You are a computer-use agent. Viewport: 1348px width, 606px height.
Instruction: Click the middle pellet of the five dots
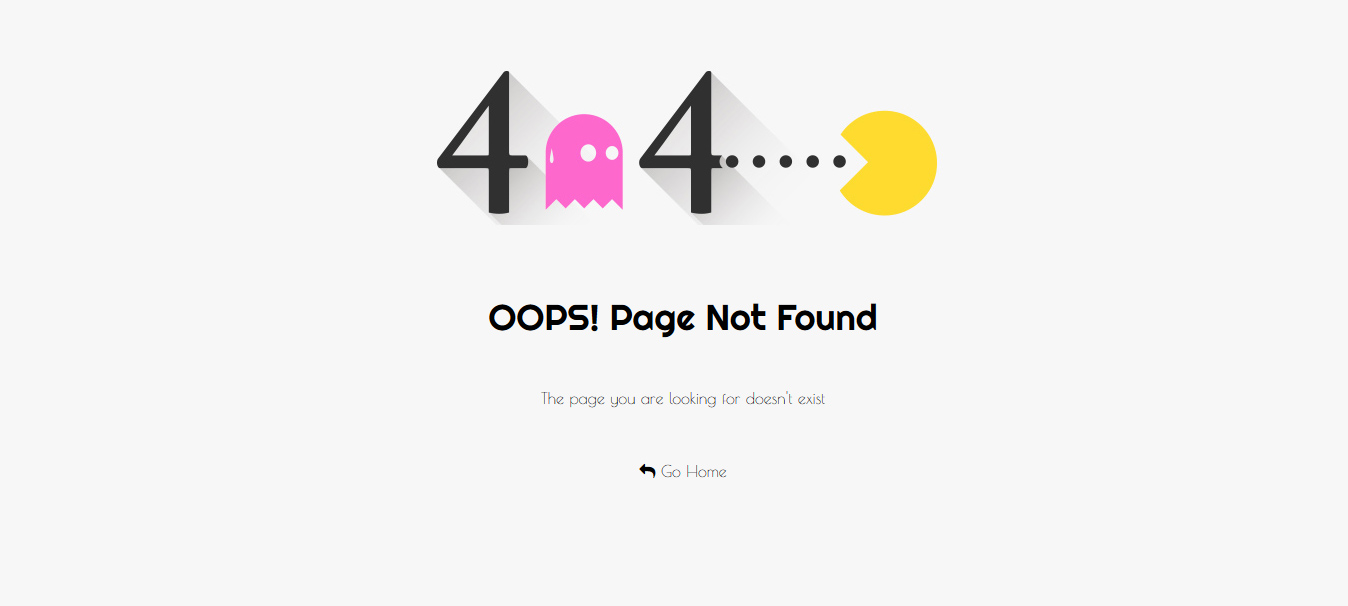[x=786, y=161]
